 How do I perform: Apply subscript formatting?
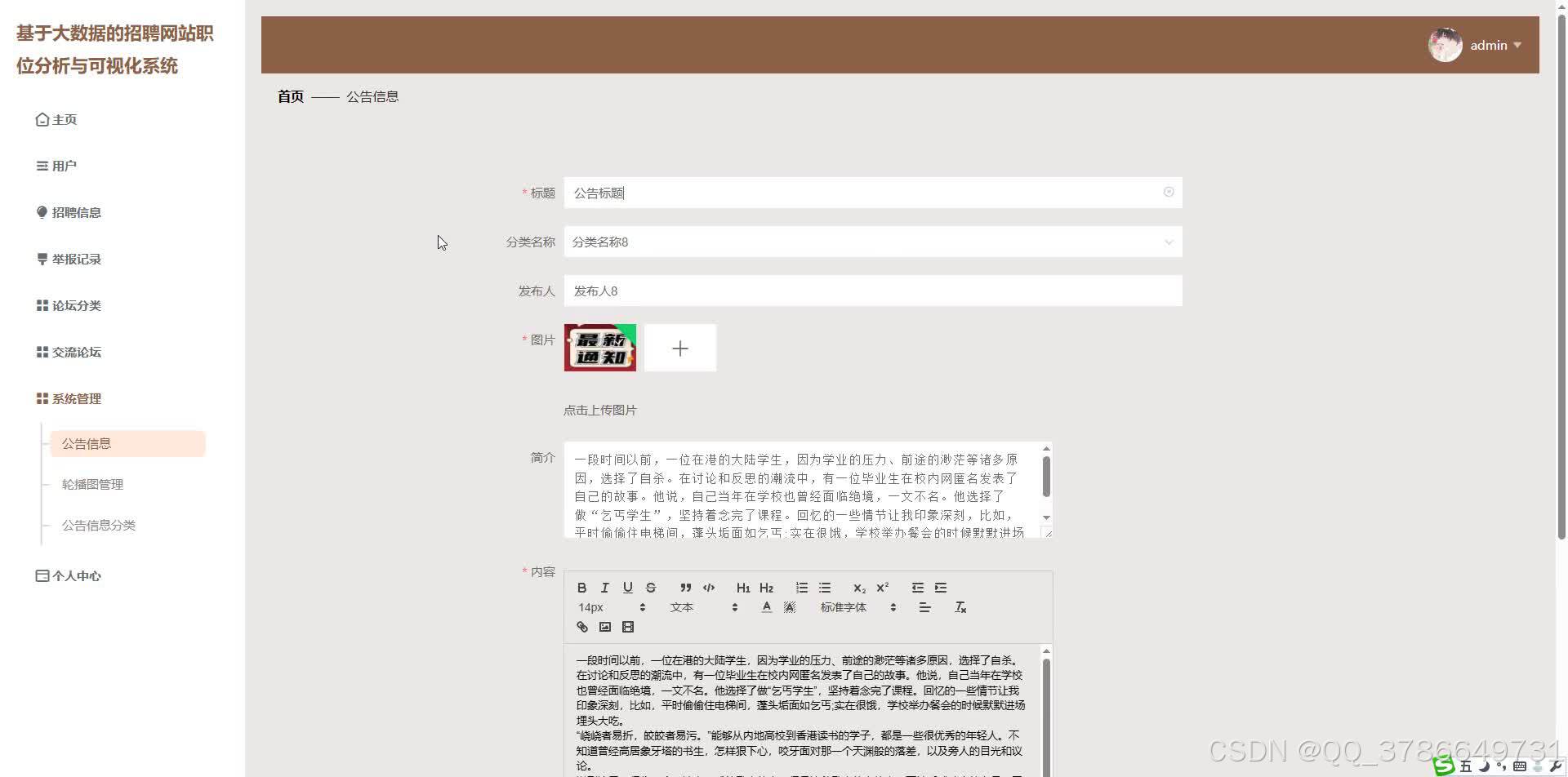coord(859,588)
